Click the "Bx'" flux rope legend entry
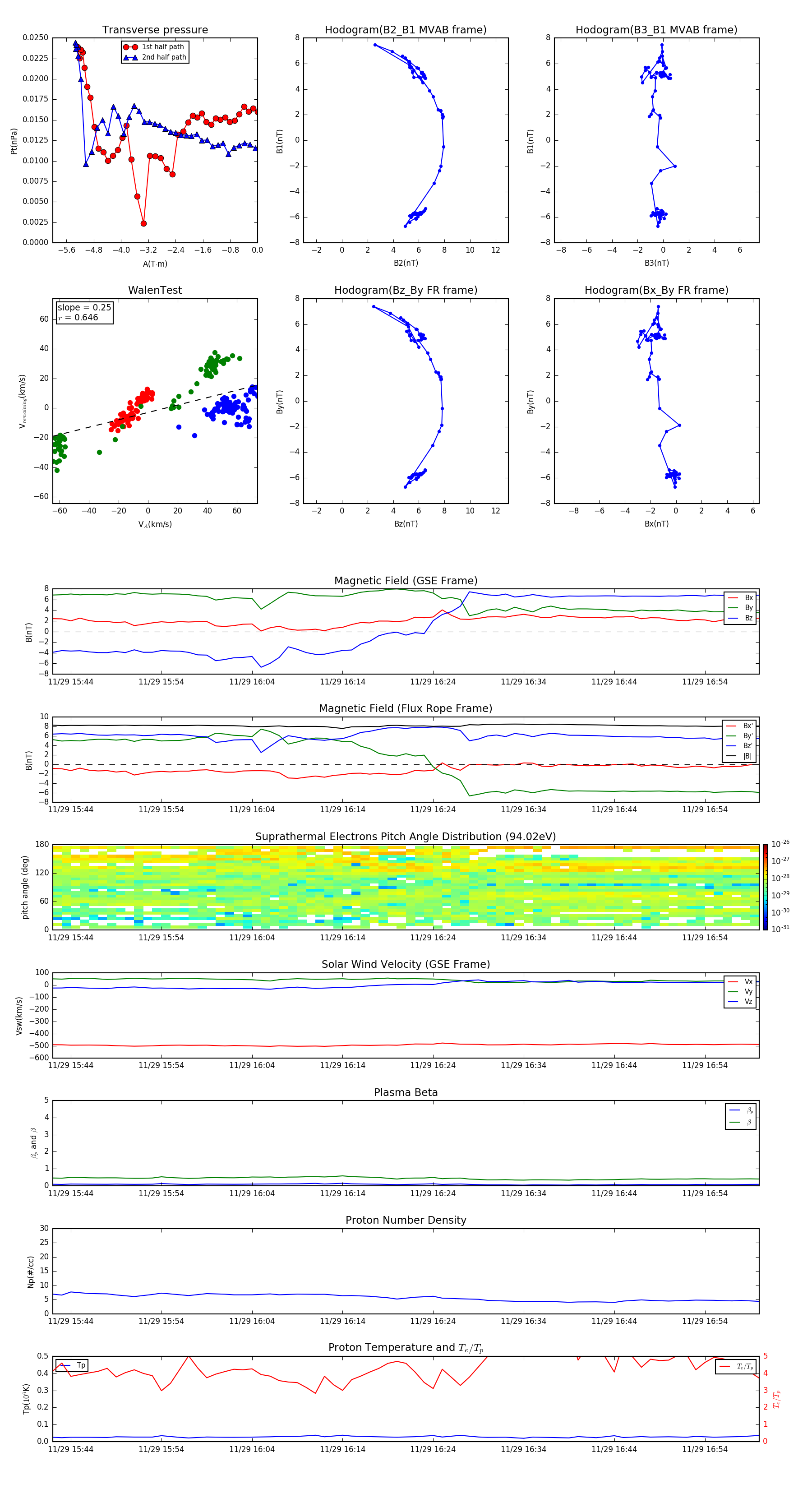The width and height of the screenshot is (812, 1489). tap(740, 726)
